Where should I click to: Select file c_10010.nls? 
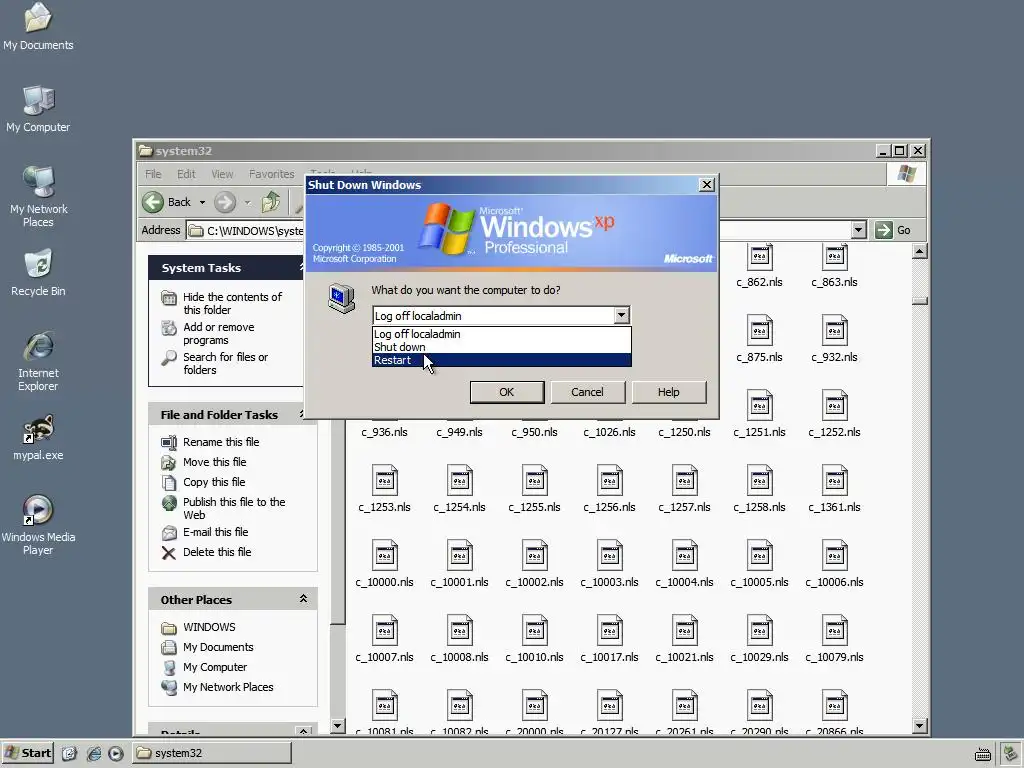pos(534,639)
